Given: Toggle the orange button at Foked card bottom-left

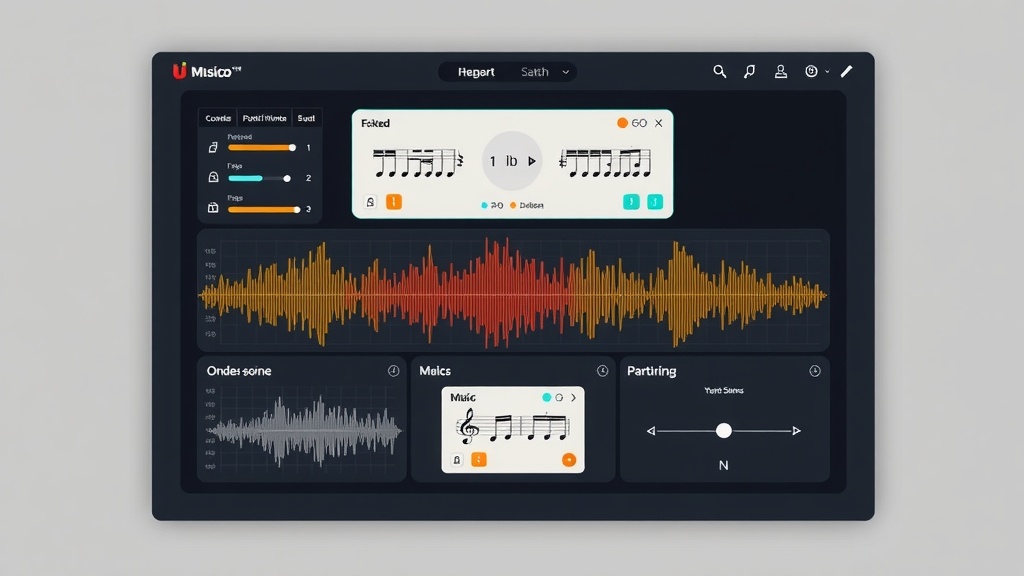Looking at the screenshot, I should point(394,202).
